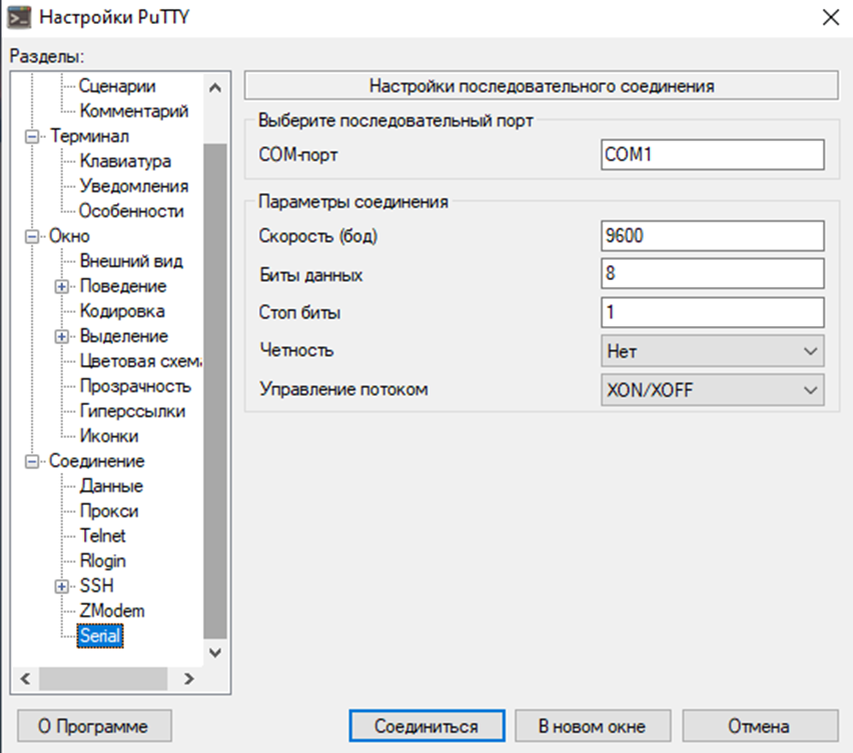Open the Особенности settings
This screenshot has height=753, width=853.
[x=132, y=211]
